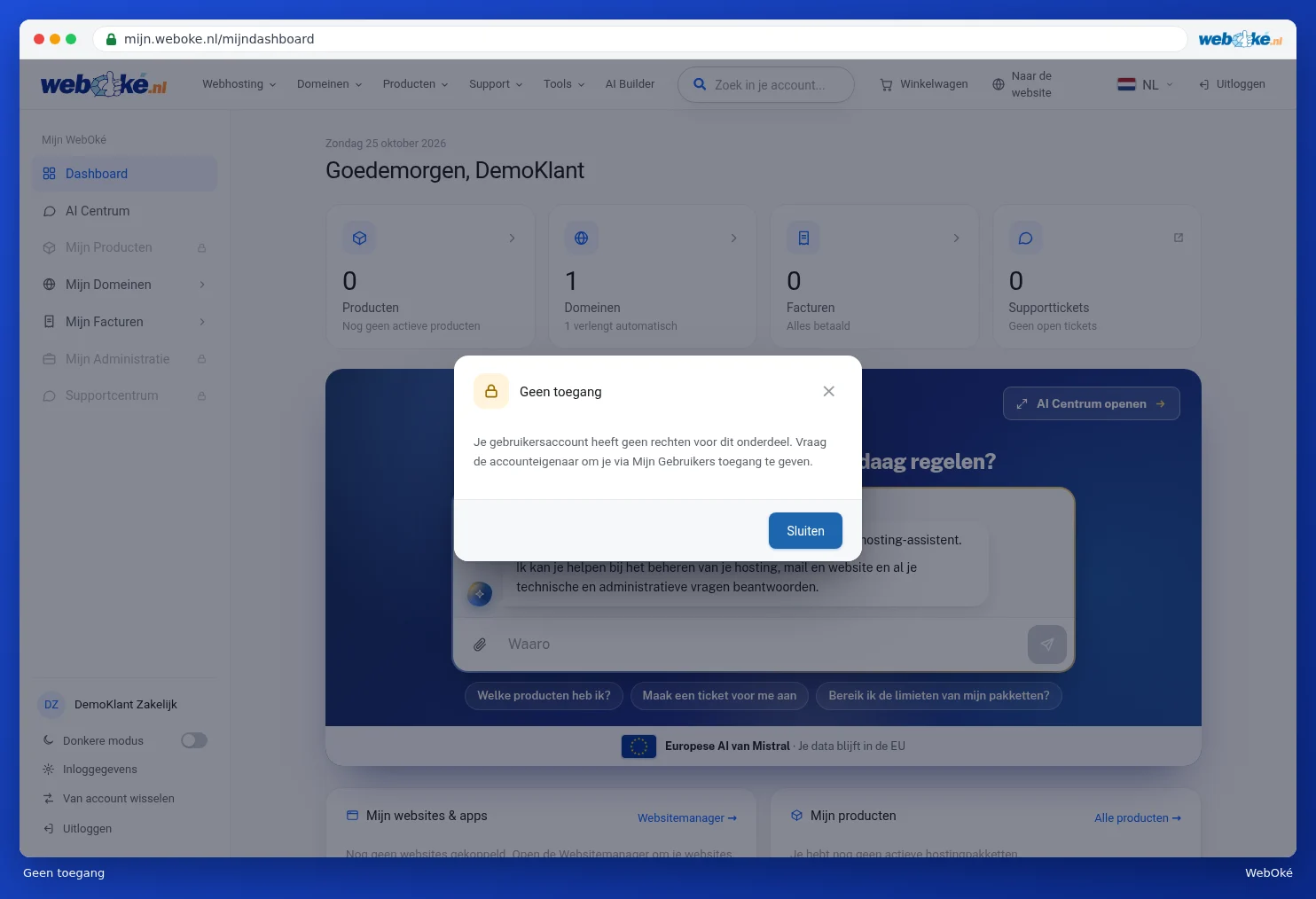The height and width of the screenshot is (899, 1316).
Task: Click the Naar de website globe icon
Action: 999,84
